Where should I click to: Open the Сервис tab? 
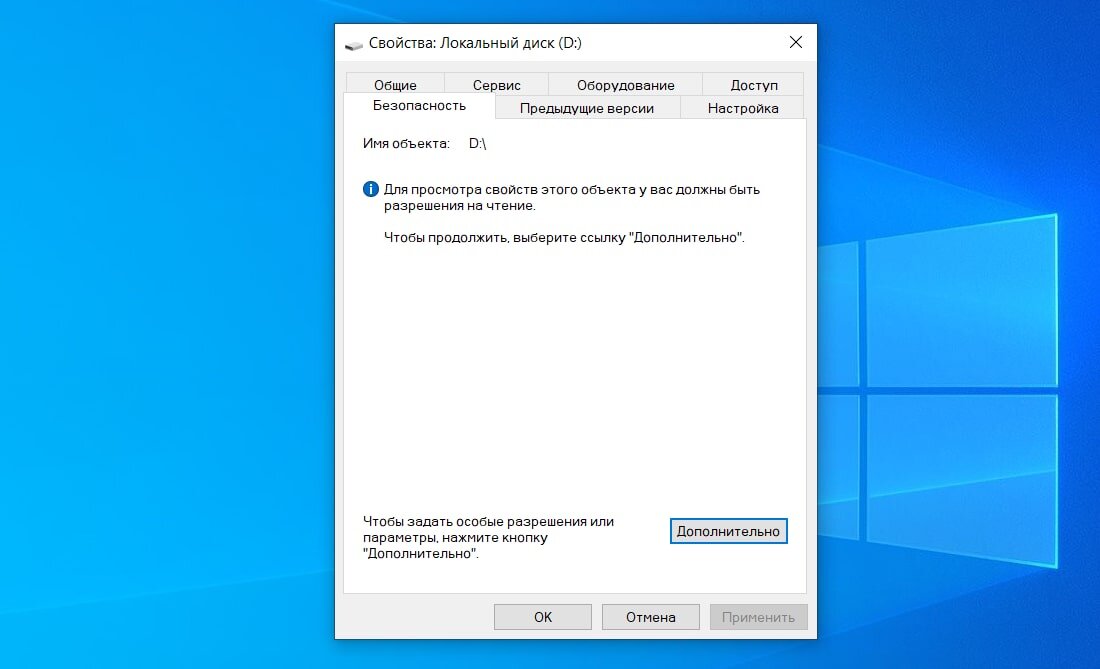click(x=496, y=85)
